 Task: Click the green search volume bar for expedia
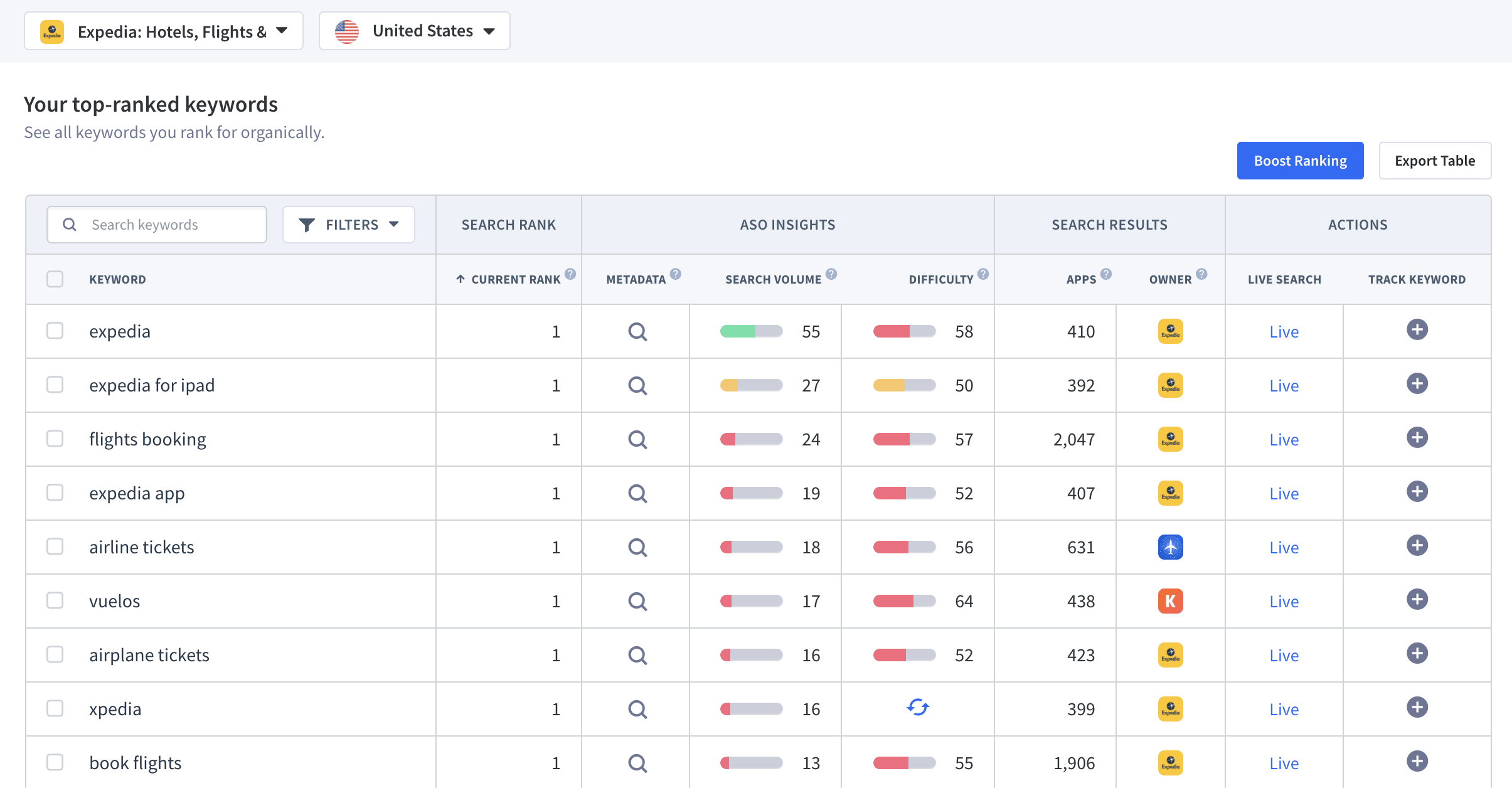pos(751,331)
